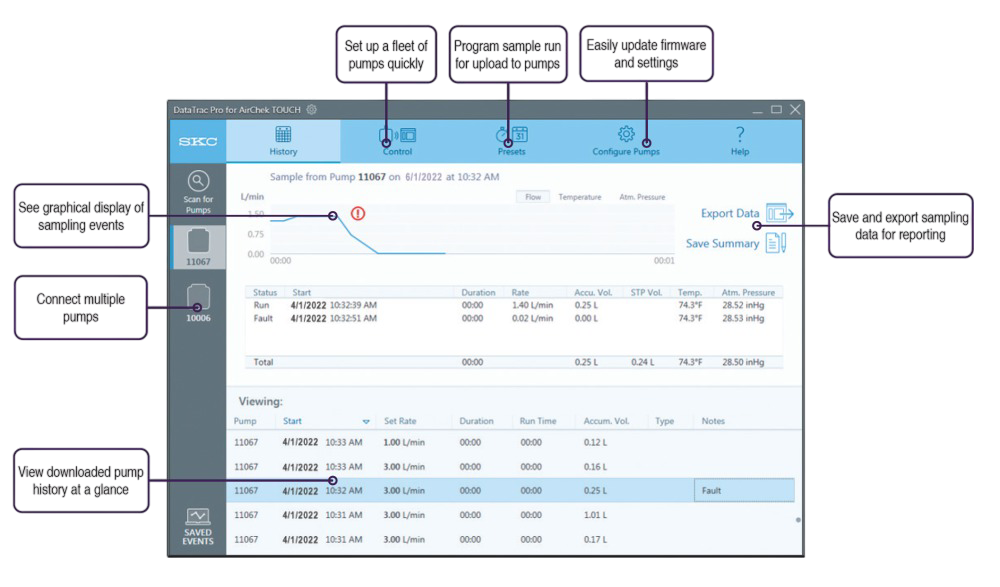This screenshot has height=587, width=1000.
Task: Click the Accu. Vol. column header
Action: click(593, 292)
